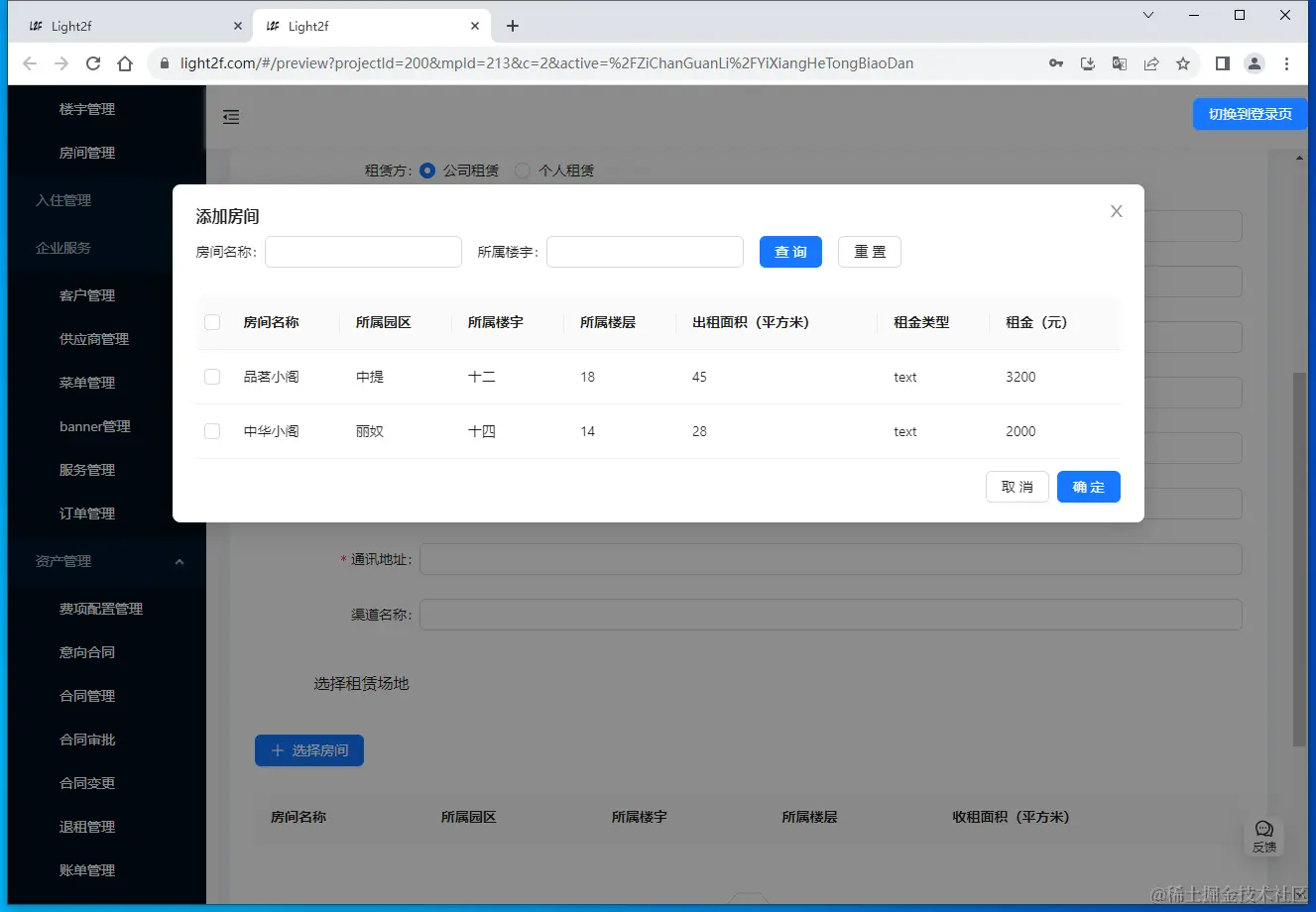Click the 出租面积（平方米）column header
The height and width of the screenshot is (912, 1316).
[x=751, y=322]
